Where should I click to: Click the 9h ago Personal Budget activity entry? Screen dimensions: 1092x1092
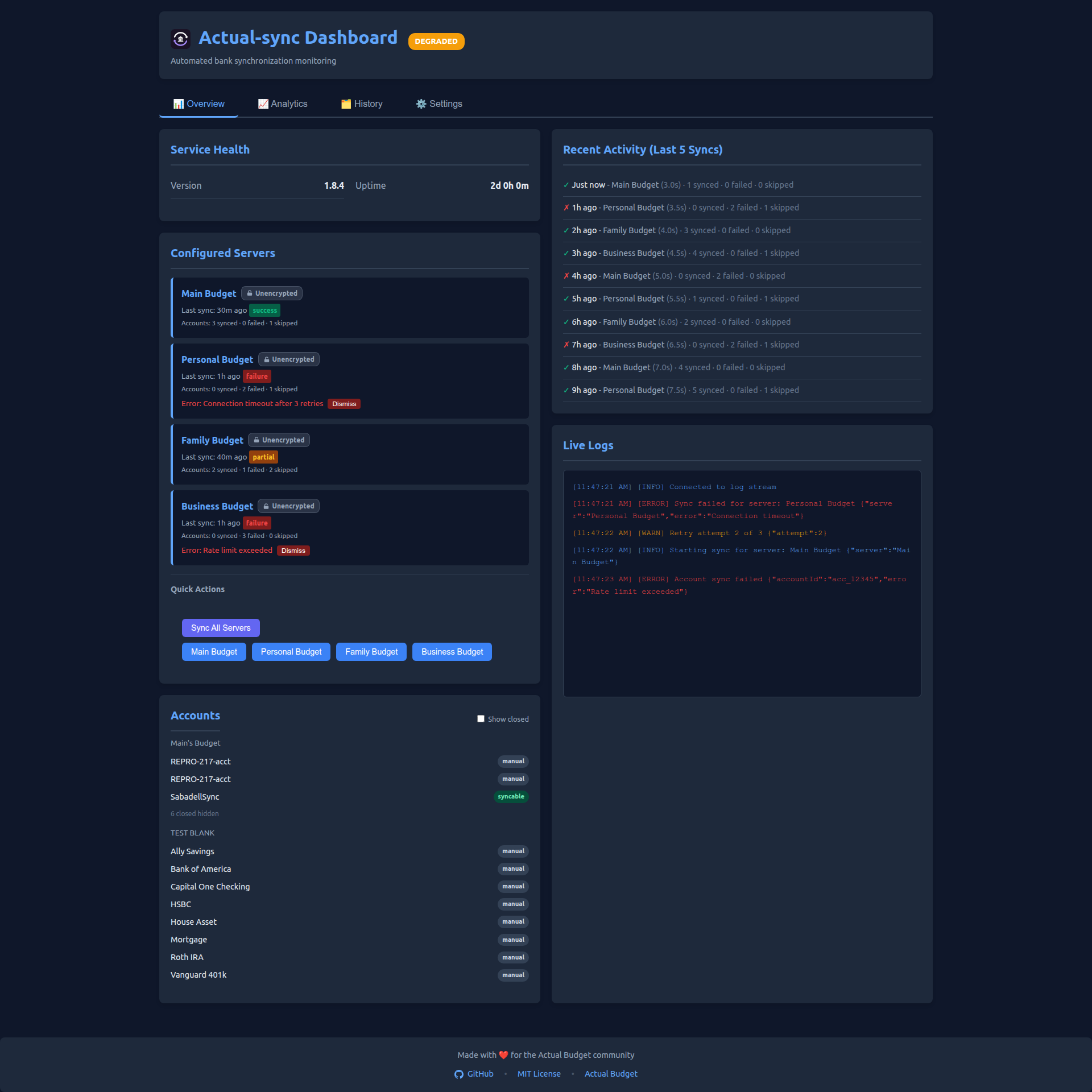click(742, 390)
